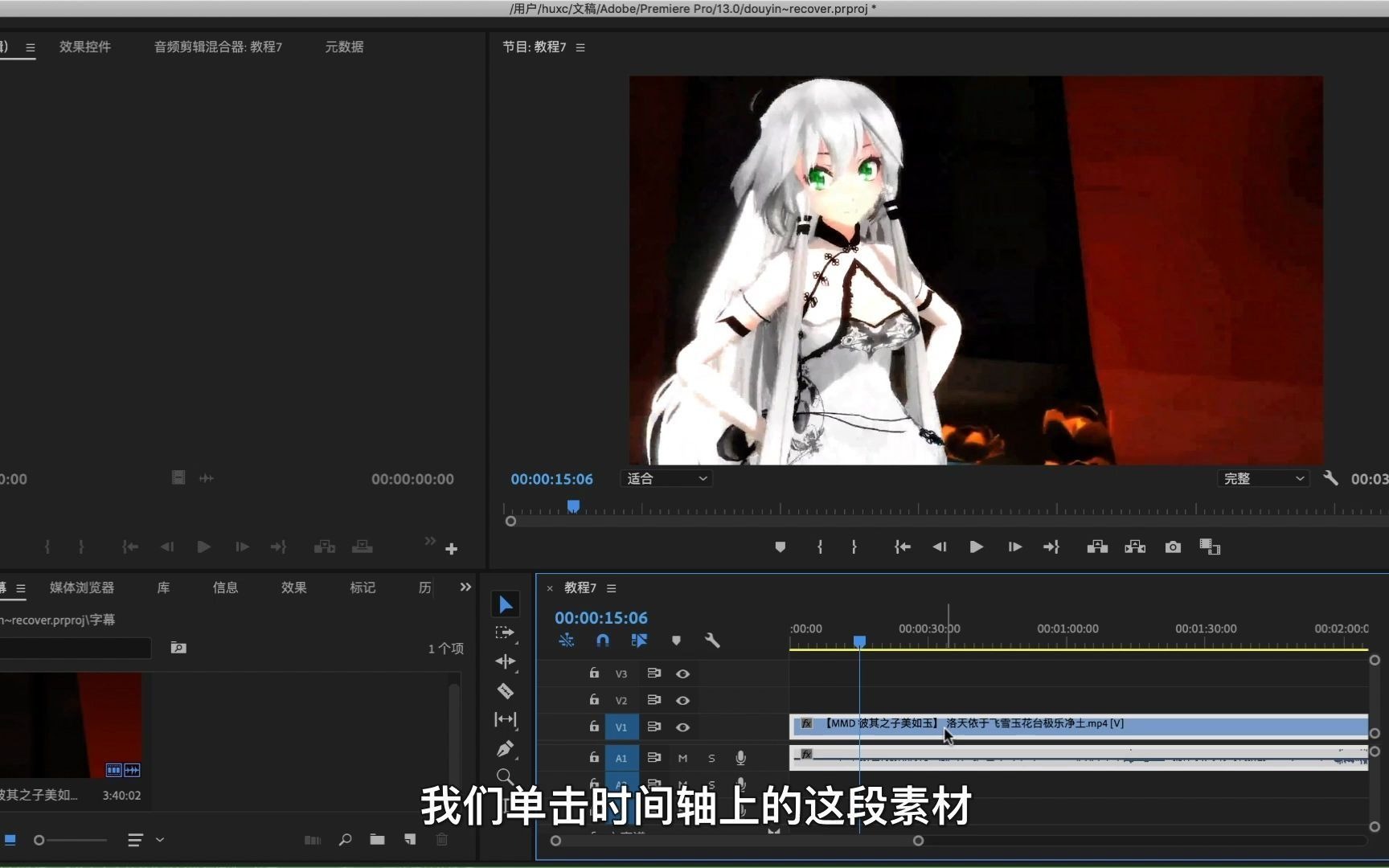This screenshot has height=868, width=1389.
Task: Open timeline display settings wrench
Action: point(712,641)
